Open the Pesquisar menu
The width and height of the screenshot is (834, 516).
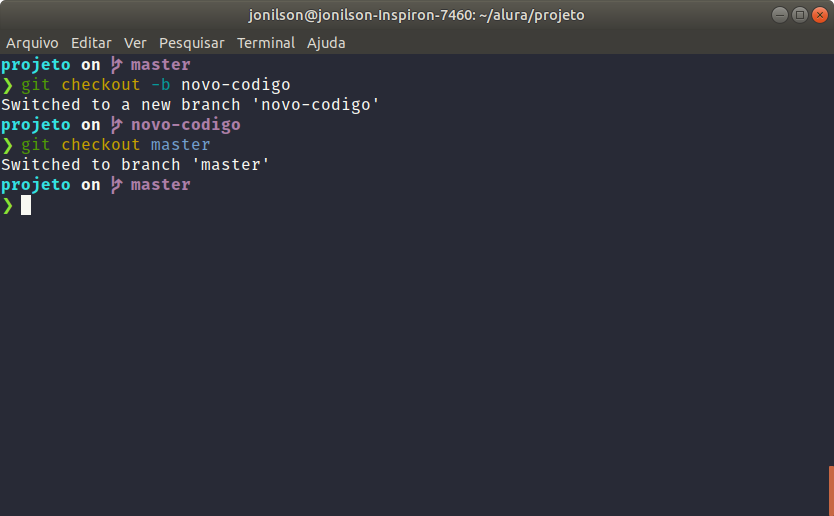coord(192,43)
